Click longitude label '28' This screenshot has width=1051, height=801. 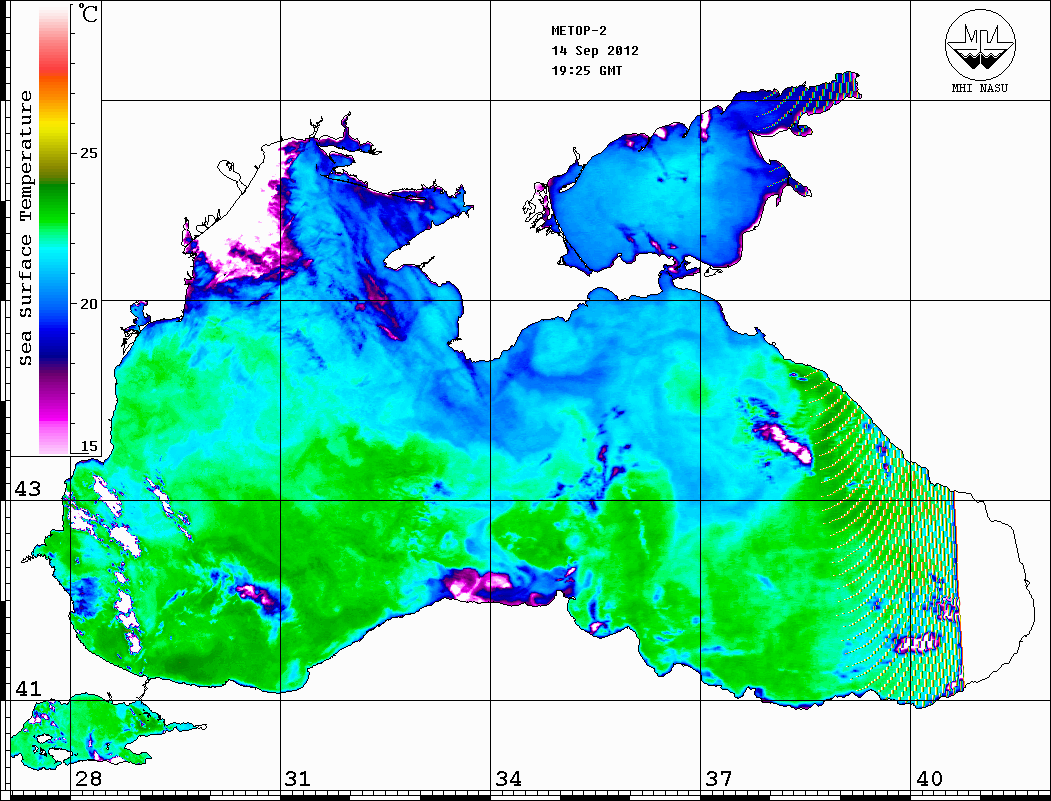[x=88, y=779]
